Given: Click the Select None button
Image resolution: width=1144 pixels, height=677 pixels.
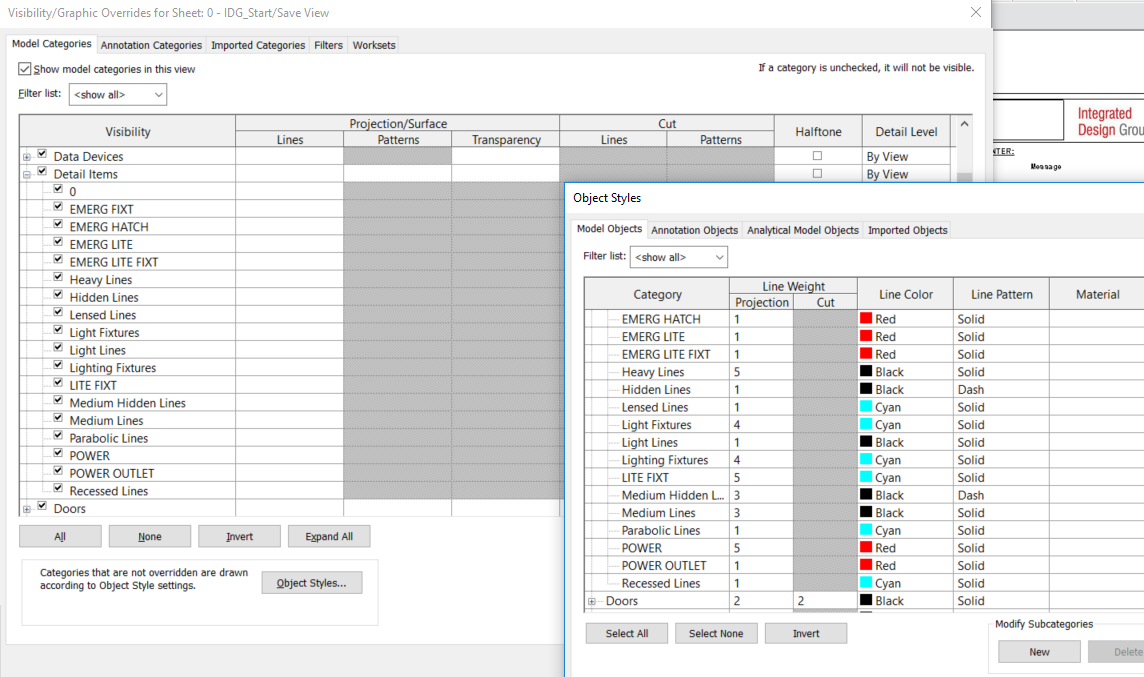Looking at the screenshot, I should click(x=716, y=633).
